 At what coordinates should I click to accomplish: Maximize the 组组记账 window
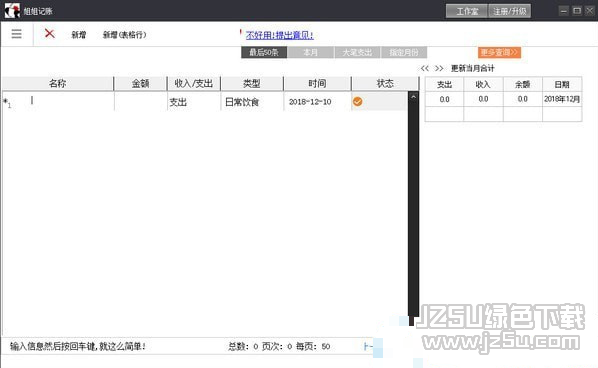point(577,11)
